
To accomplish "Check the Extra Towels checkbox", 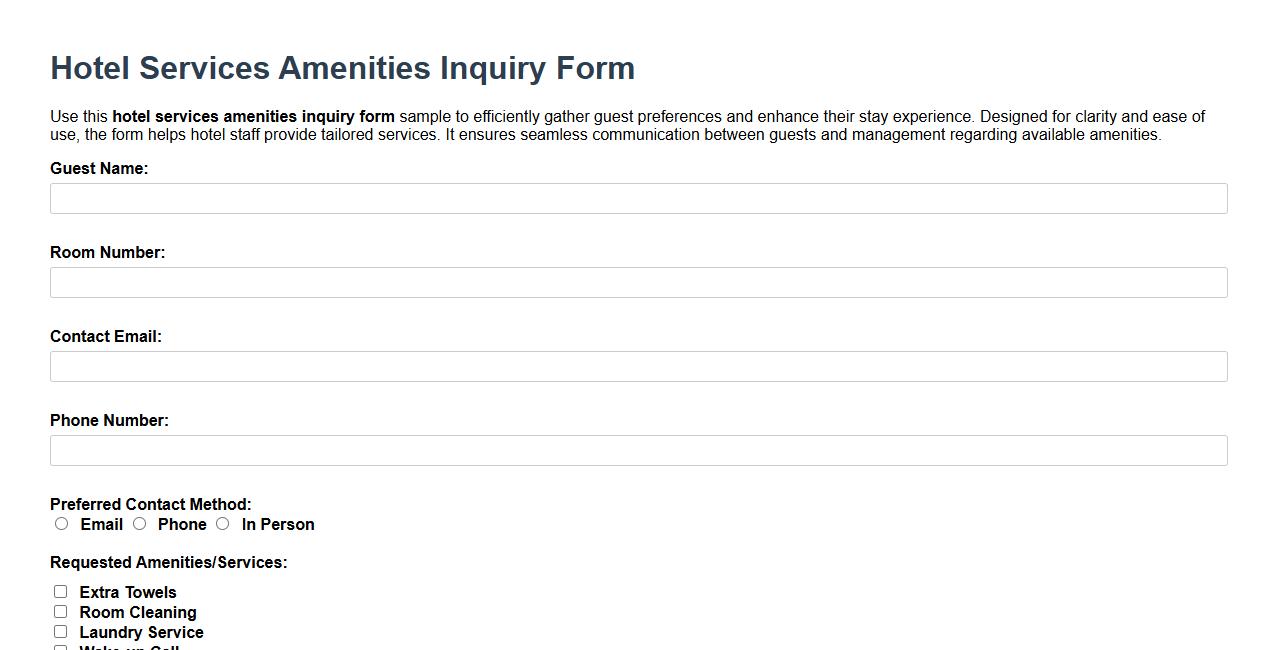I will (61, 591).
